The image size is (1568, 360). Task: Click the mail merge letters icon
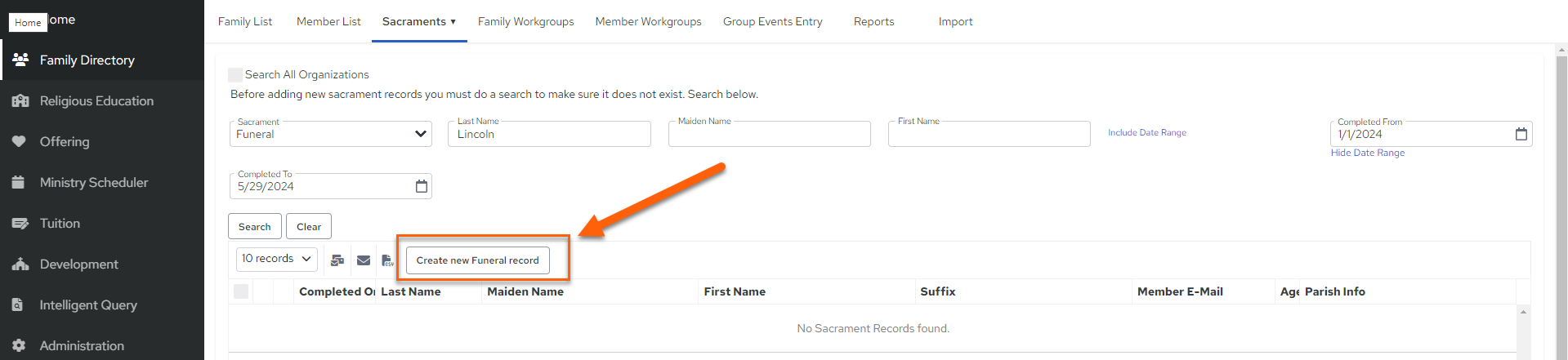337,260
